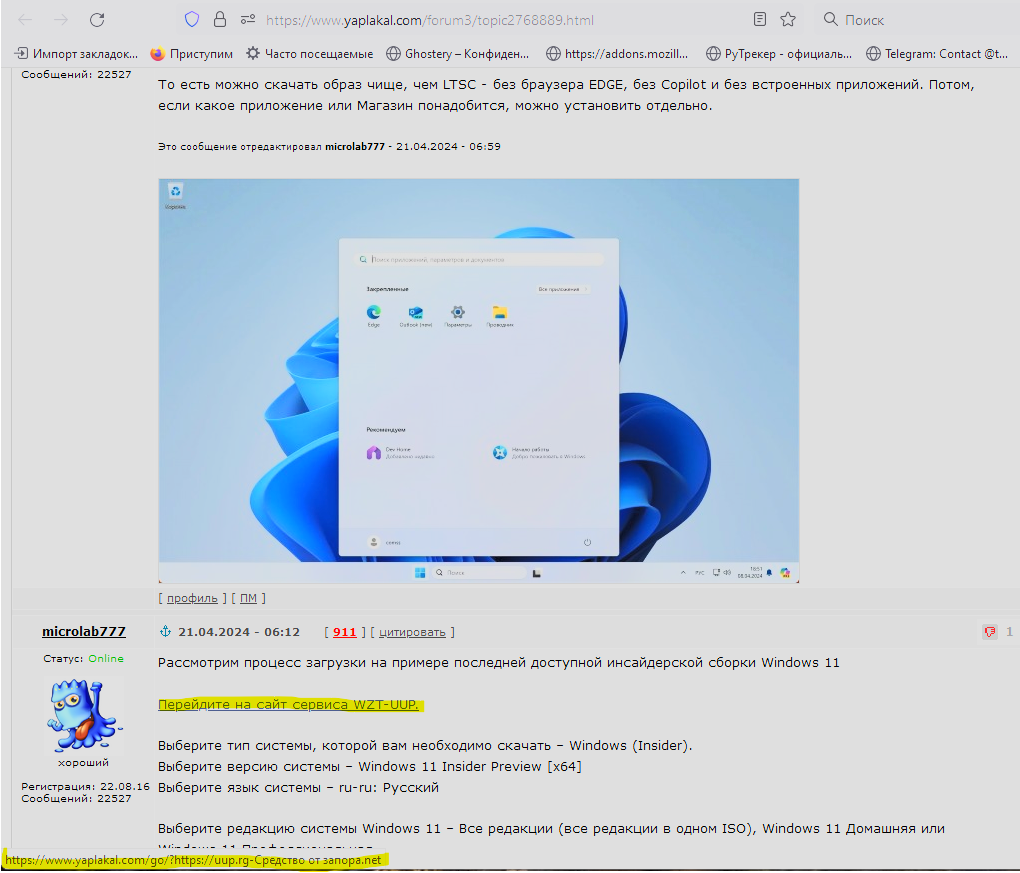Open the РуТрекер bookmark
This screenshot has width=1020, height=873.
pos(779,54)
